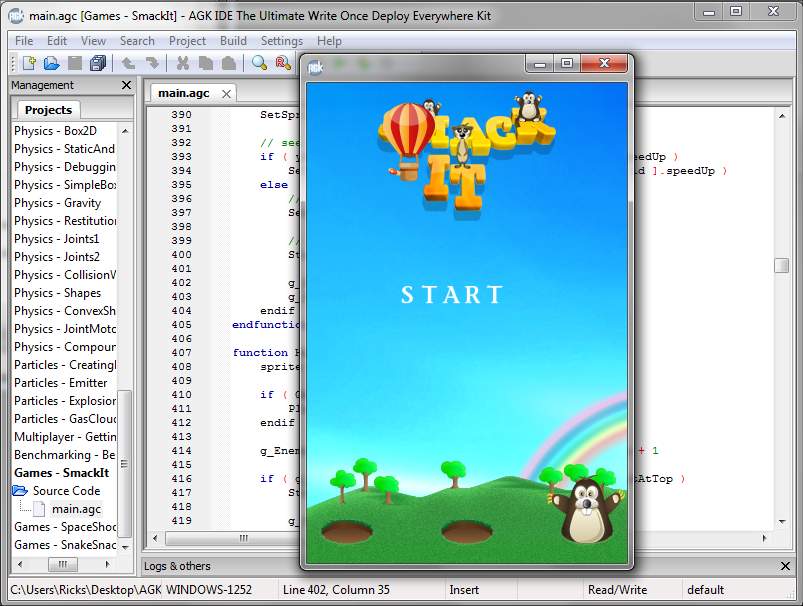Close the main.agc editor tab

(x=226, y=94)
